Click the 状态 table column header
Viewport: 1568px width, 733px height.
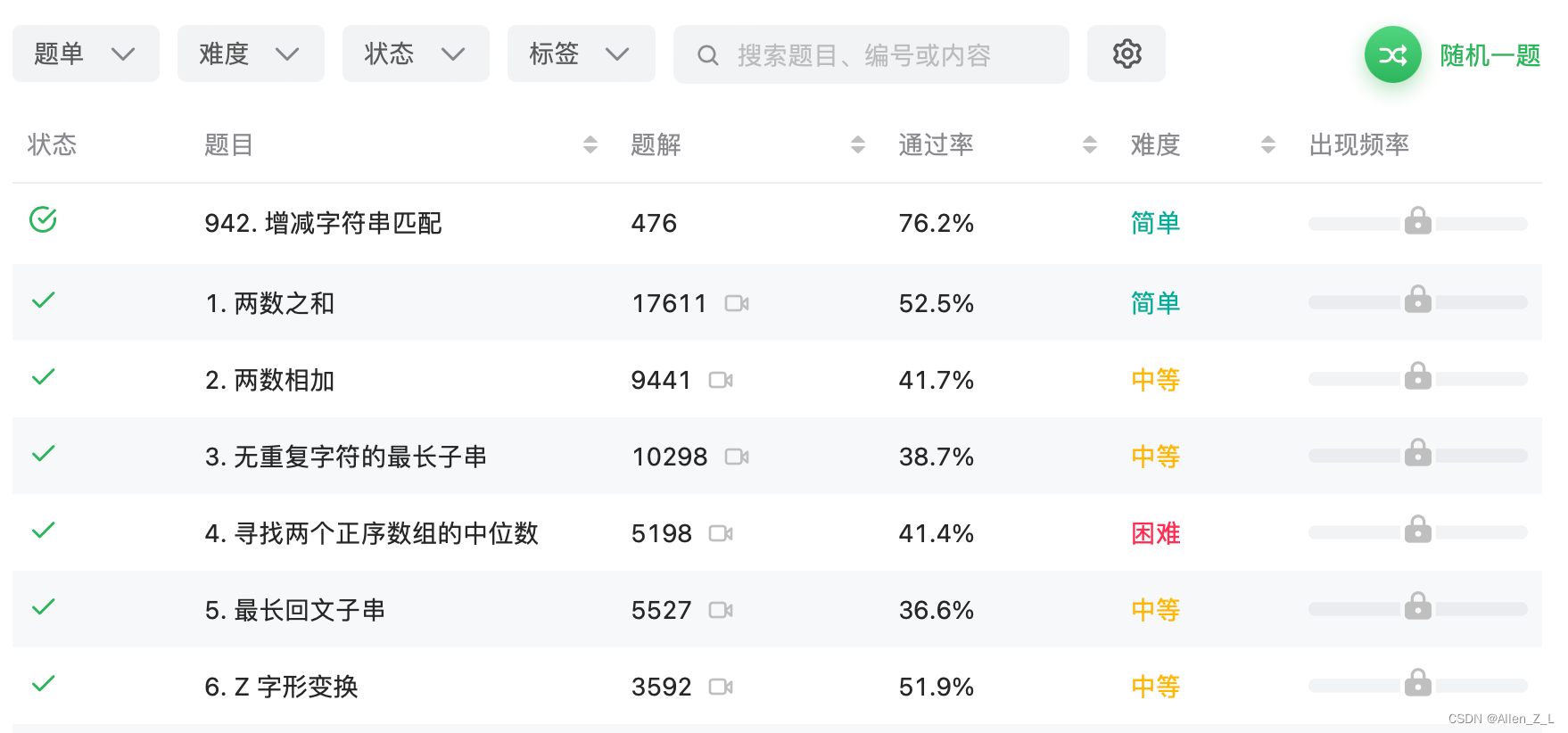pyautogui.click(x=52, y=144)
